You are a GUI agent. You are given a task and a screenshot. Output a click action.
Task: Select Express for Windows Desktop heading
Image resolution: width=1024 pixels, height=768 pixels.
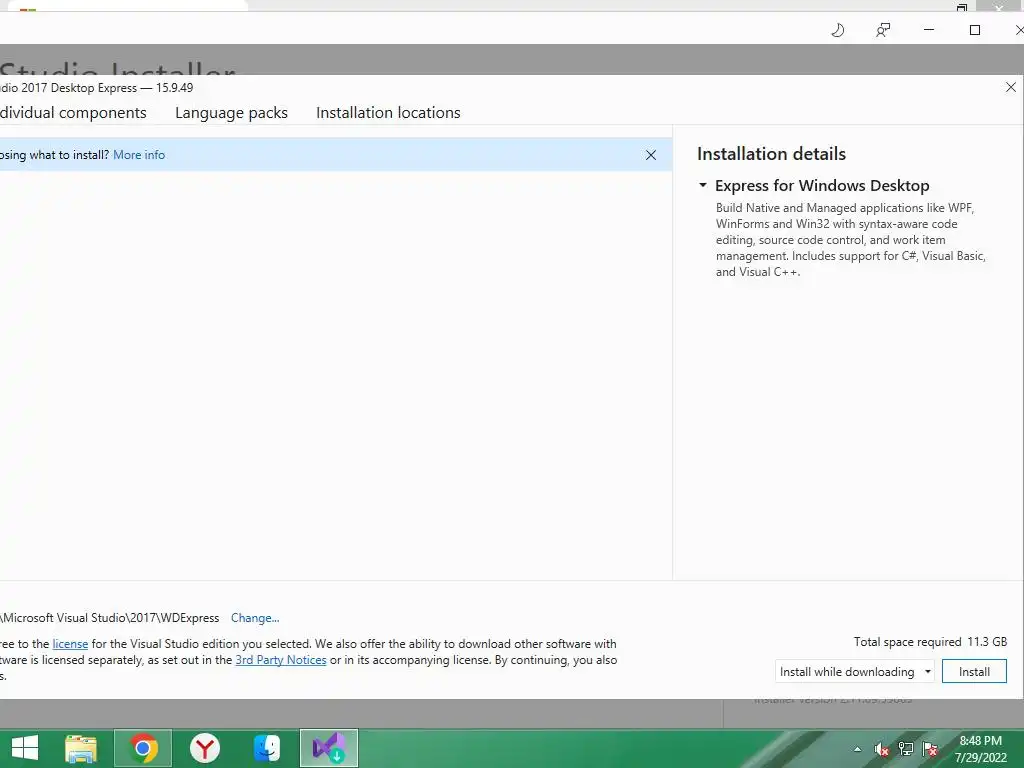tap(822, 185)
